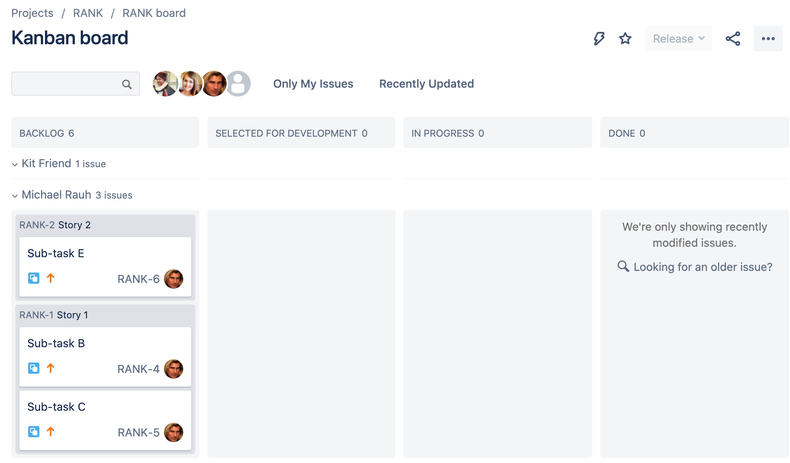Collapse the Michael Rauh swimlane
This screenshot has width=790, height=463.
pos(15,195)
